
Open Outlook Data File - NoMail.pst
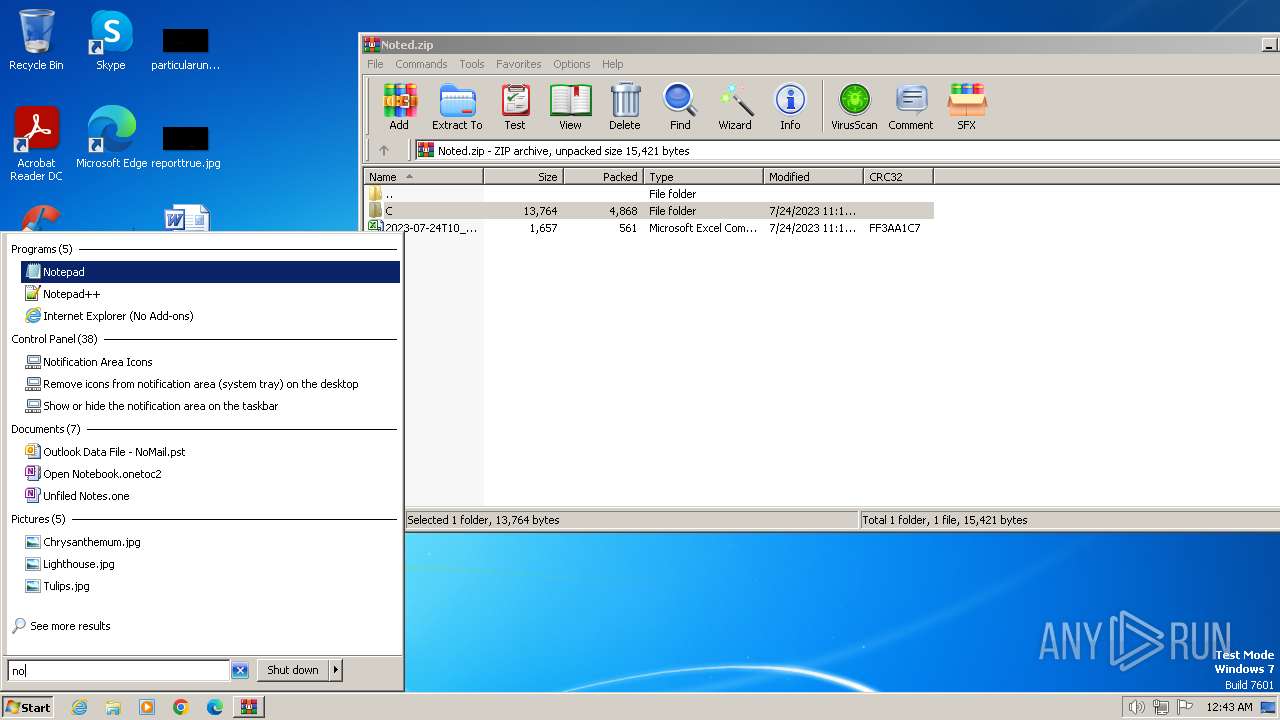pyautogui.click(x=210, y=452)
